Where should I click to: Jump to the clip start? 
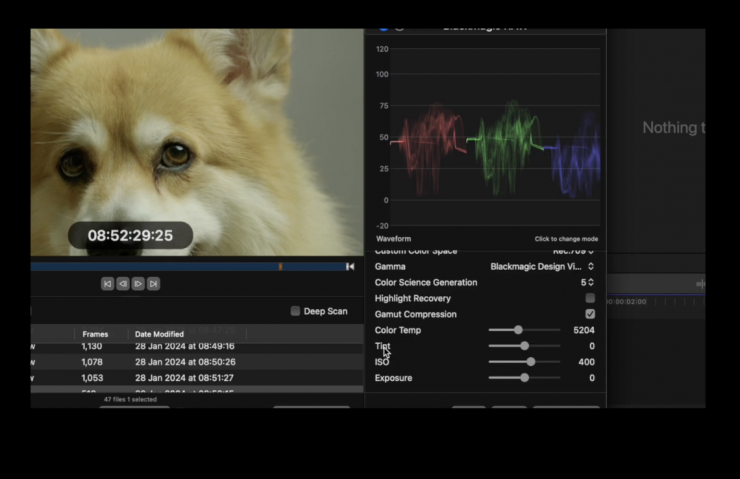pyautogui.click(x=107, y=284)
